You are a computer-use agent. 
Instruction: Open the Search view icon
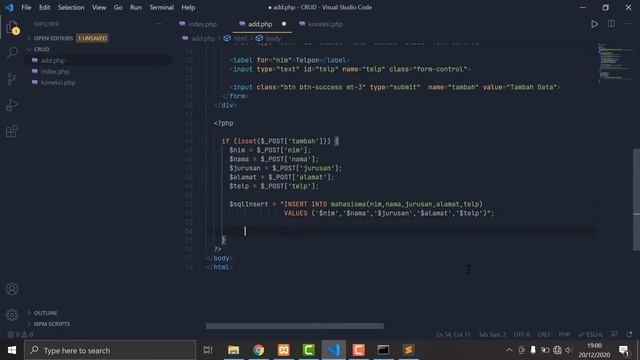pos(12,53)
